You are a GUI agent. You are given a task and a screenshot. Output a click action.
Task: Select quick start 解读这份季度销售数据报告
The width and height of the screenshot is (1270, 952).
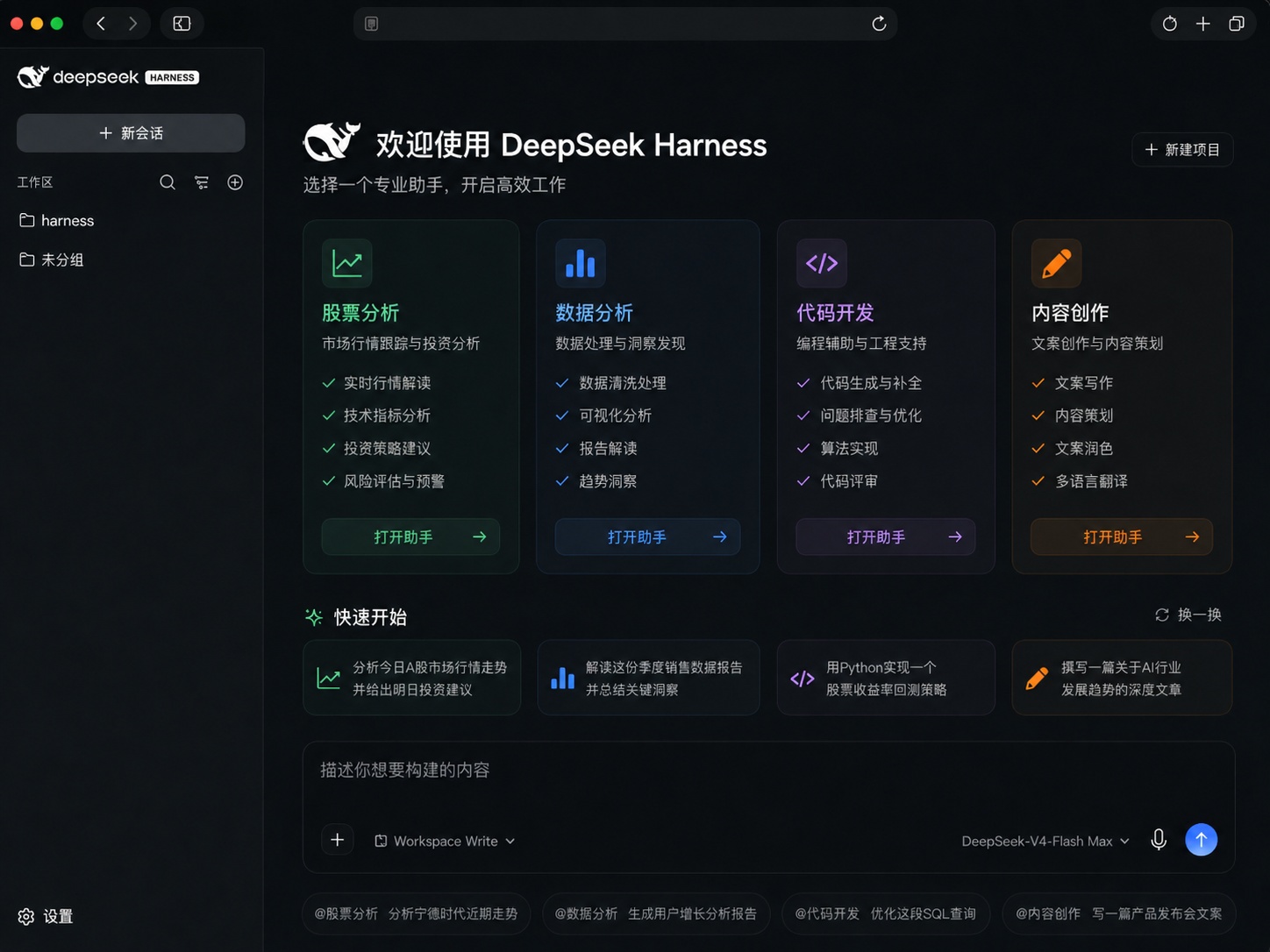(648, 678)
